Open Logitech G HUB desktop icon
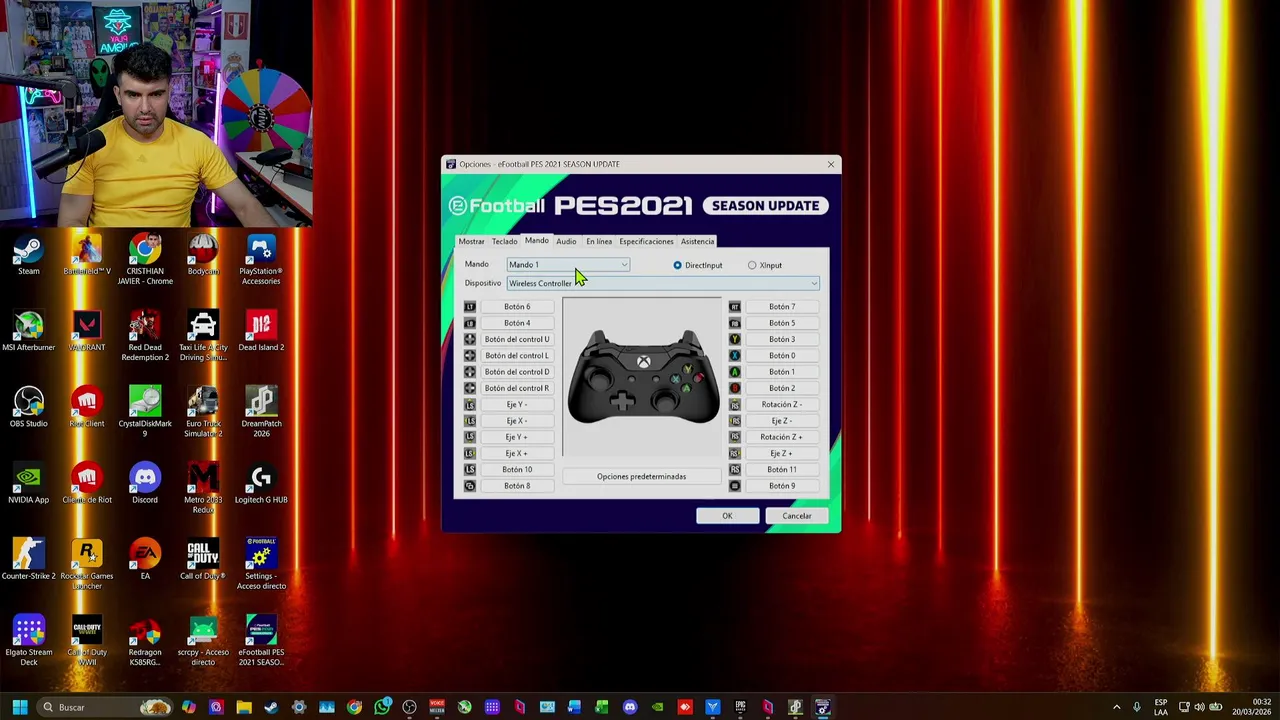The width and height of the screenshot is (1280, 720). point(261,483)
